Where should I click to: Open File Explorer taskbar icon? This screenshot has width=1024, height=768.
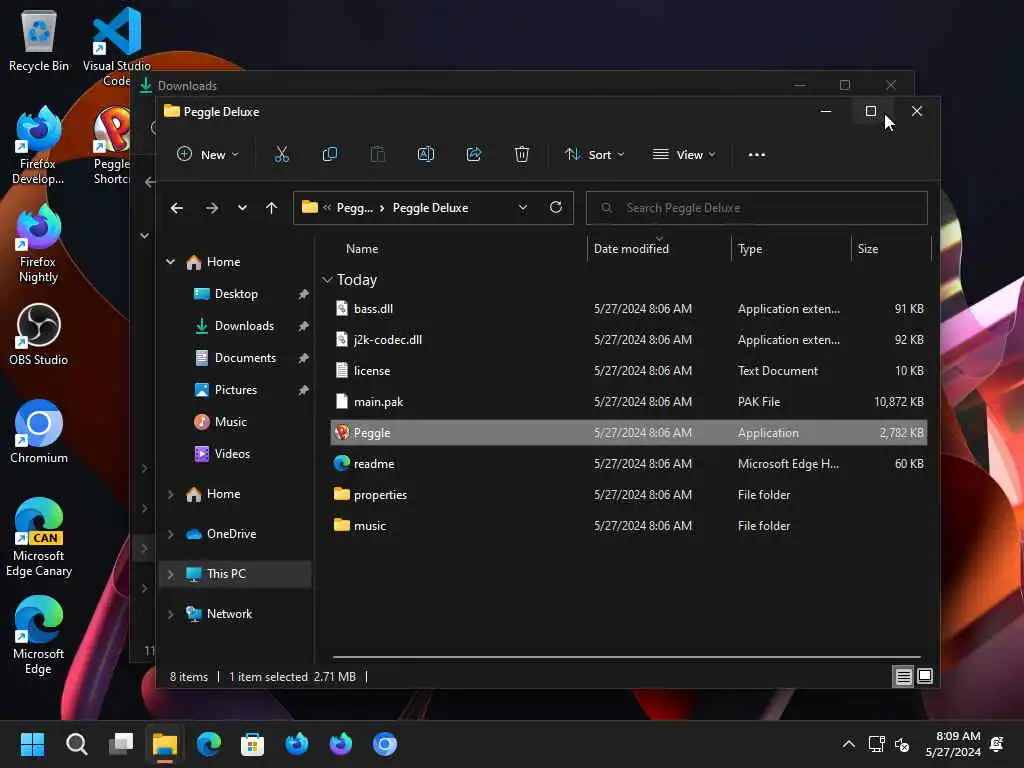(x=165, y=744)
